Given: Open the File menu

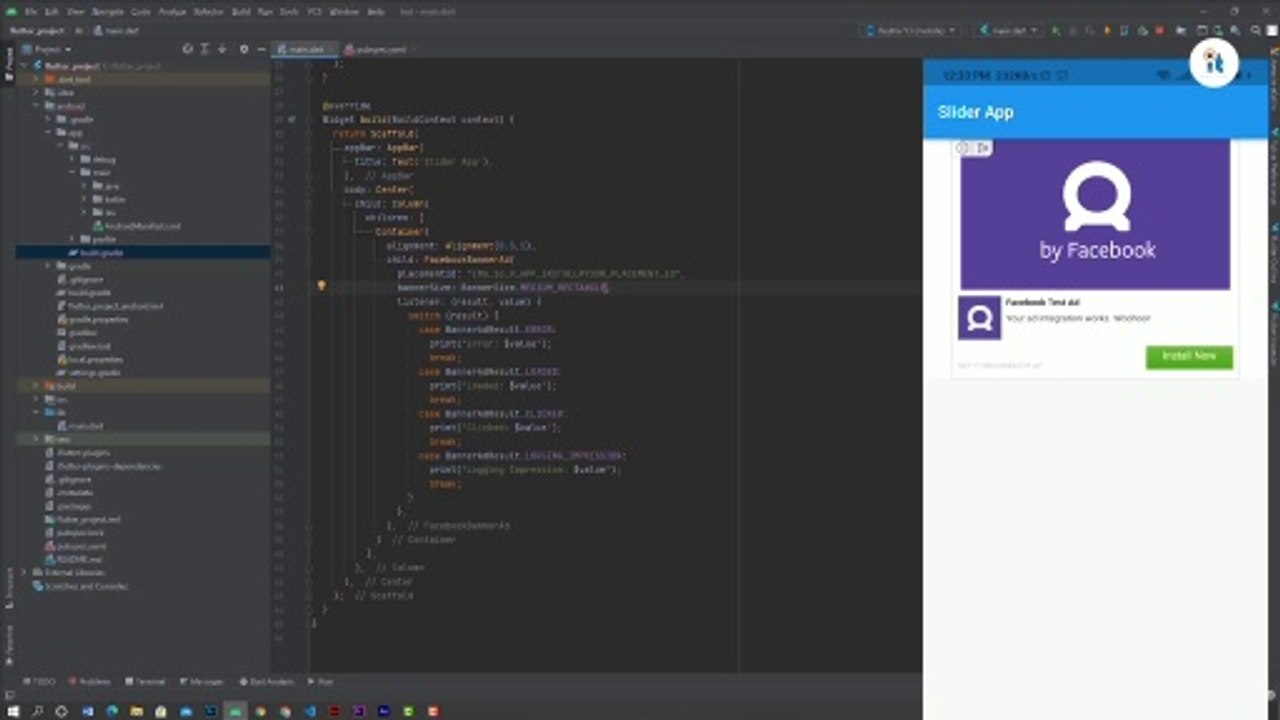Looking at the screenshot, I should 31,12.
